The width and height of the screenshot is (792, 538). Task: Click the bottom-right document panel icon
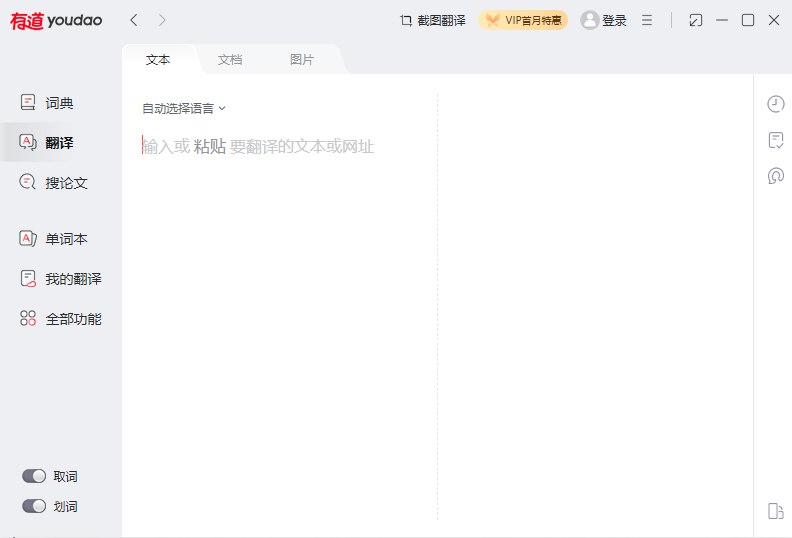click(x=775, y=511)
